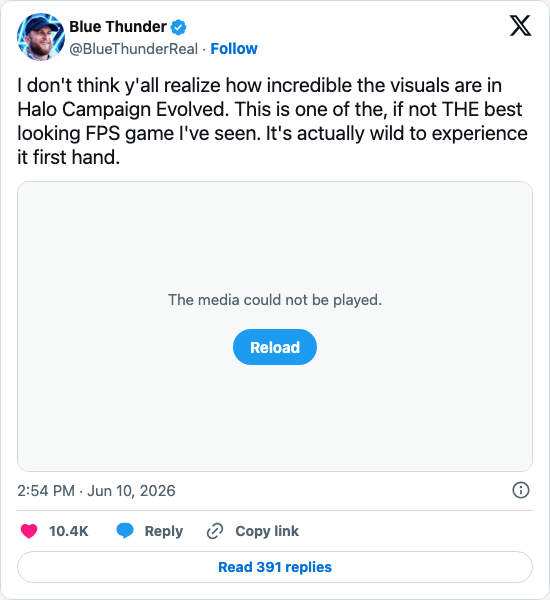Image resolution: width=550 pixels, height=600 pixels.
Task: Read 391 replies to the tweet
Action: [x=275, y=567]
